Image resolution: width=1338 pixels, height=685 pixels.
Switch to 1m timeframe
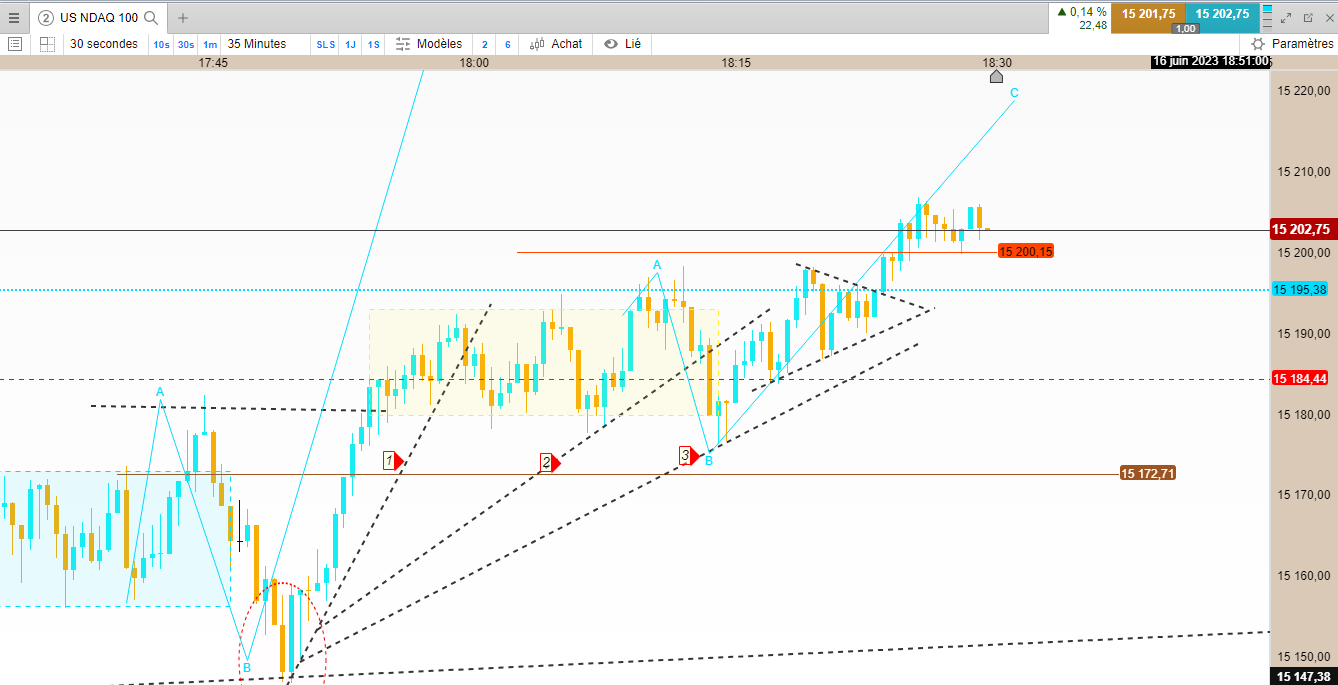tap(210, 45)
